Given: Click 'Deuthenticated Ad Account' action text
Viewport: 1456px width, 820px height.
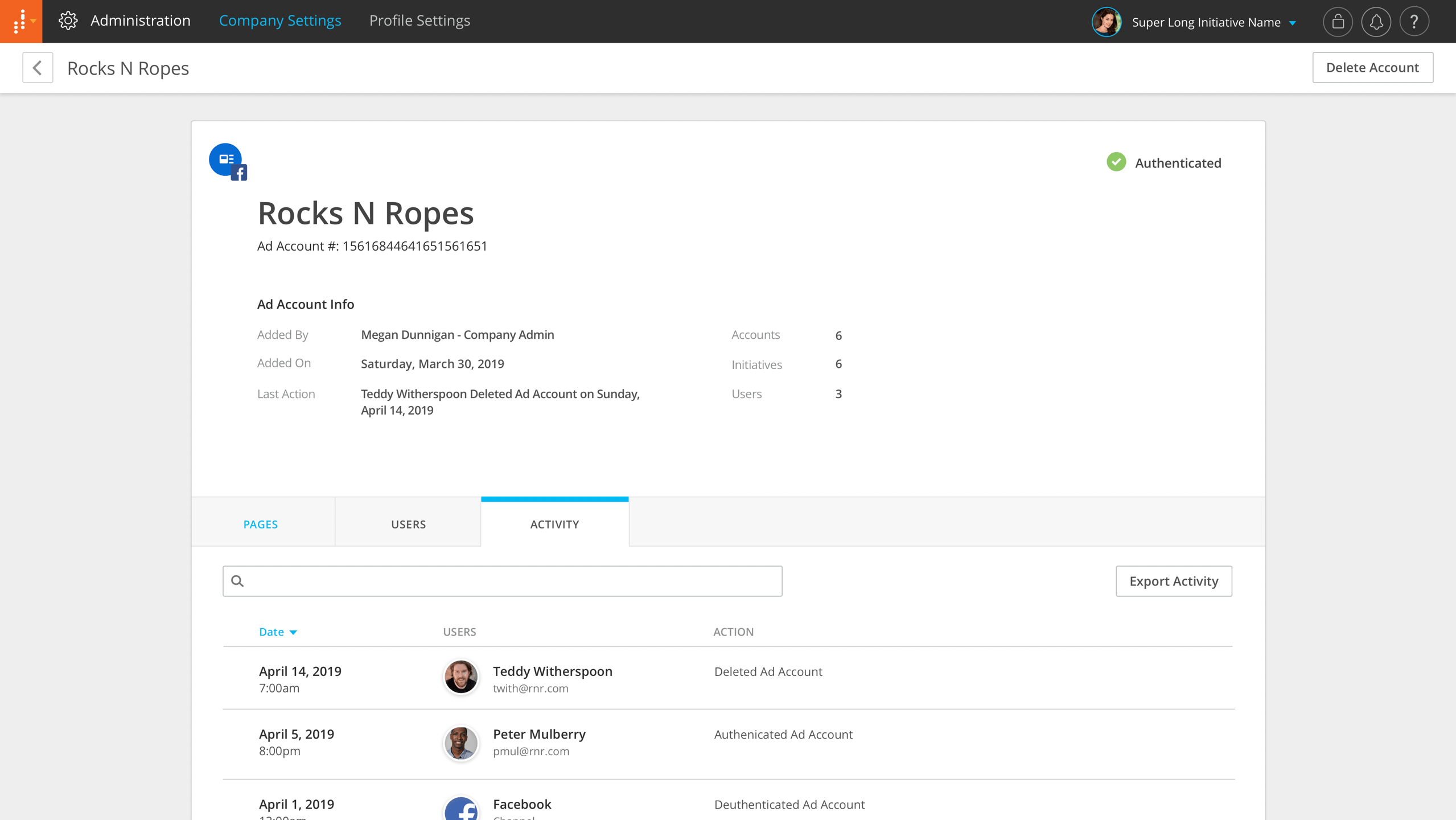Looking at the screenshot, I should point(789,805).
